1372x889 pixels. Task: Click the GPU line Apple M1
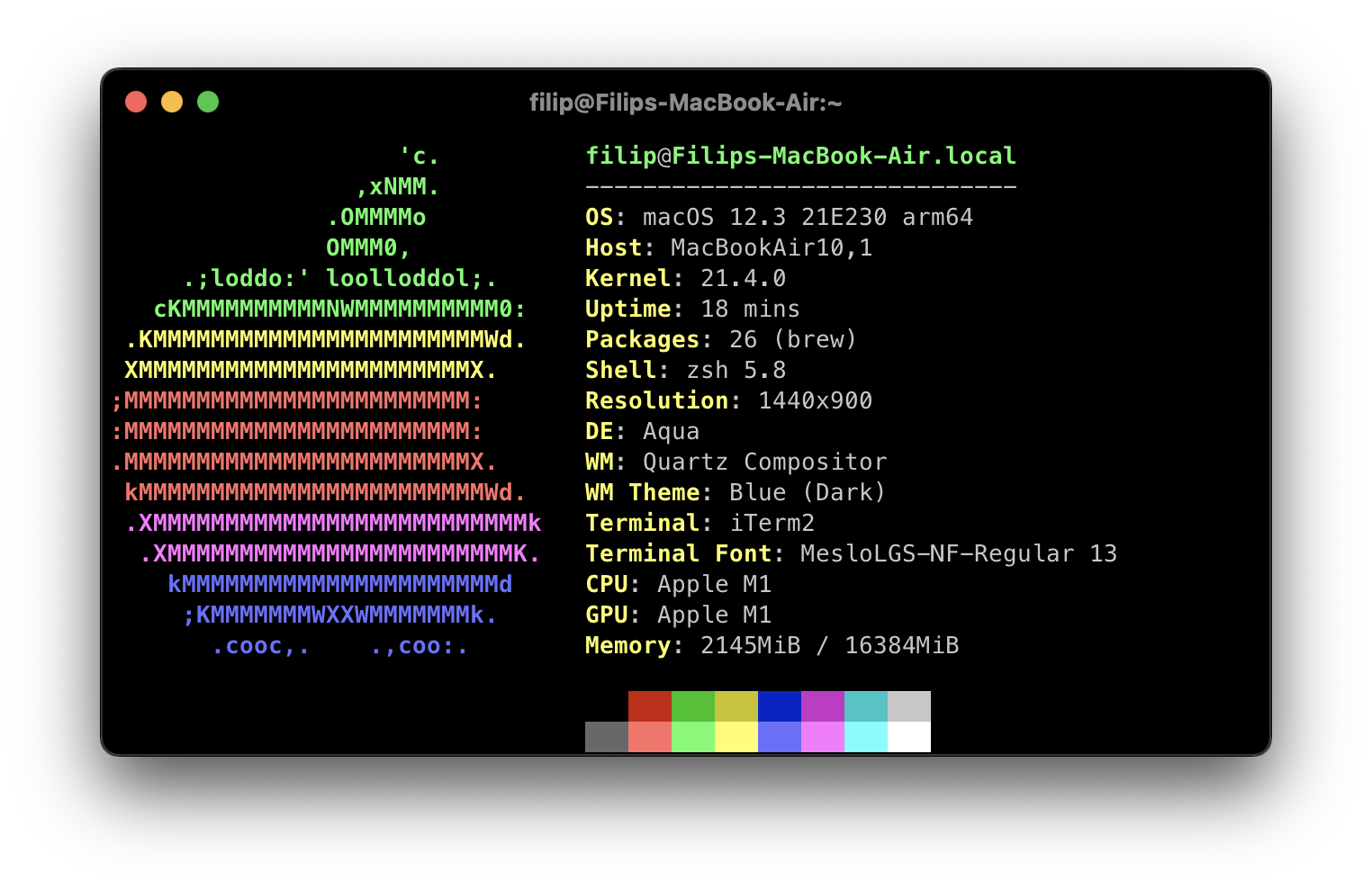coord(679,615)
